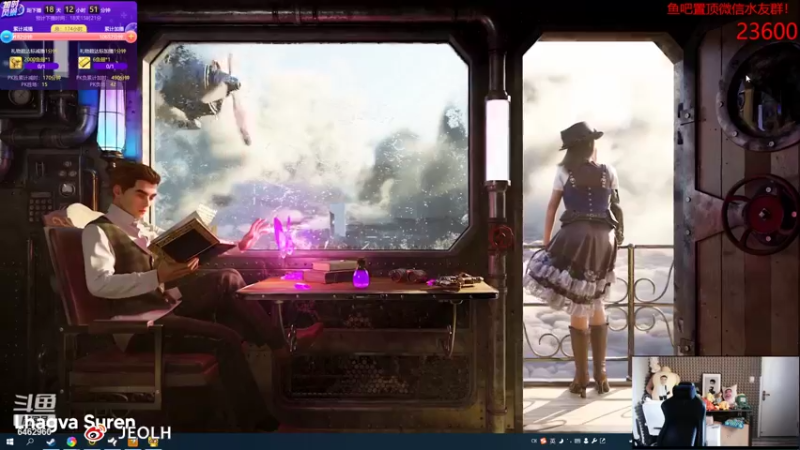Viewport: 800px width, 450px height.
Task: Open the taskbar search magnifier
Action: (30, 442)
